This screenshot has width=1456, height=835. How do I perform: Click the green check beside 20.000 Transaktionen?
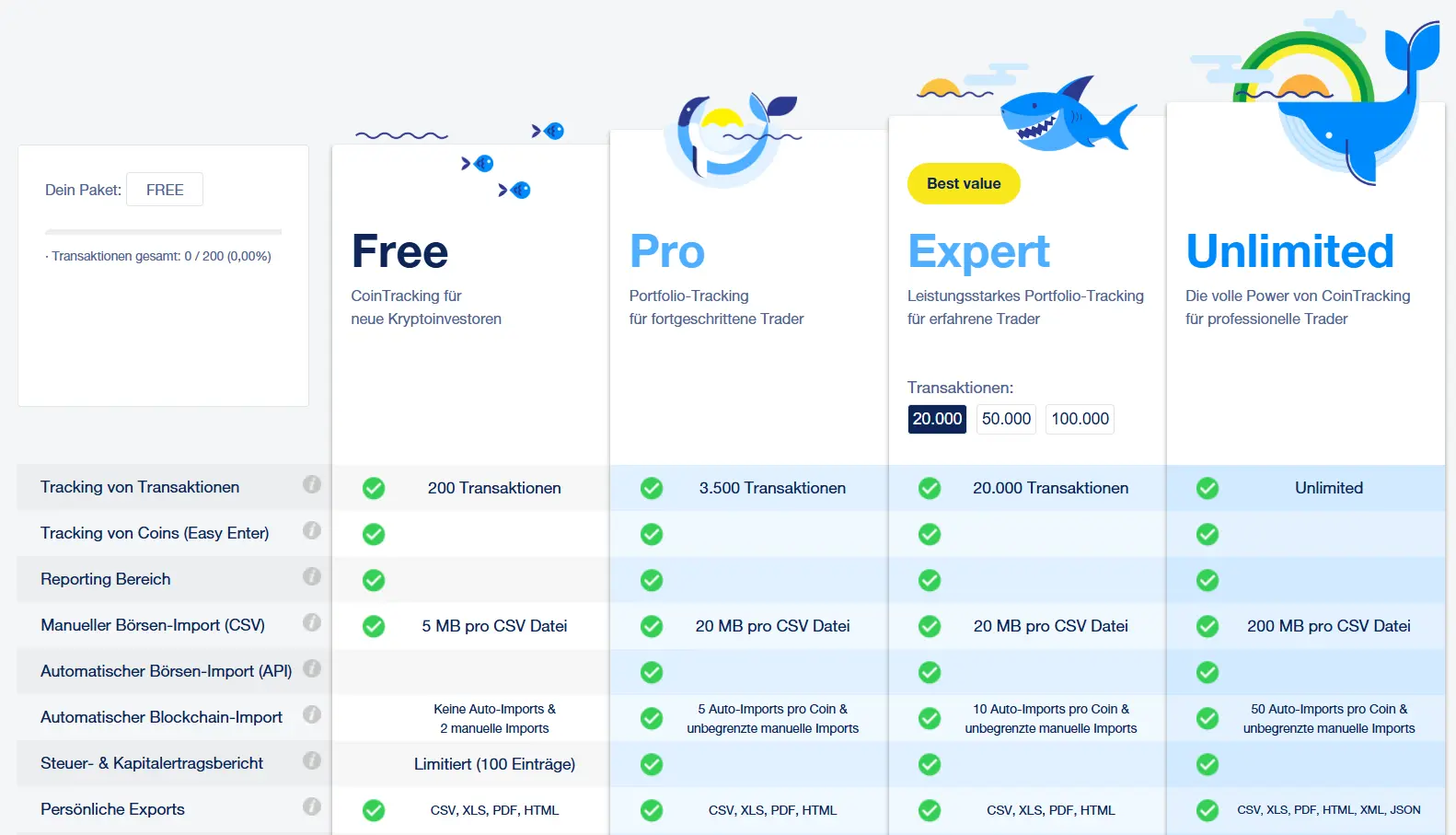[x=930, y=488]
